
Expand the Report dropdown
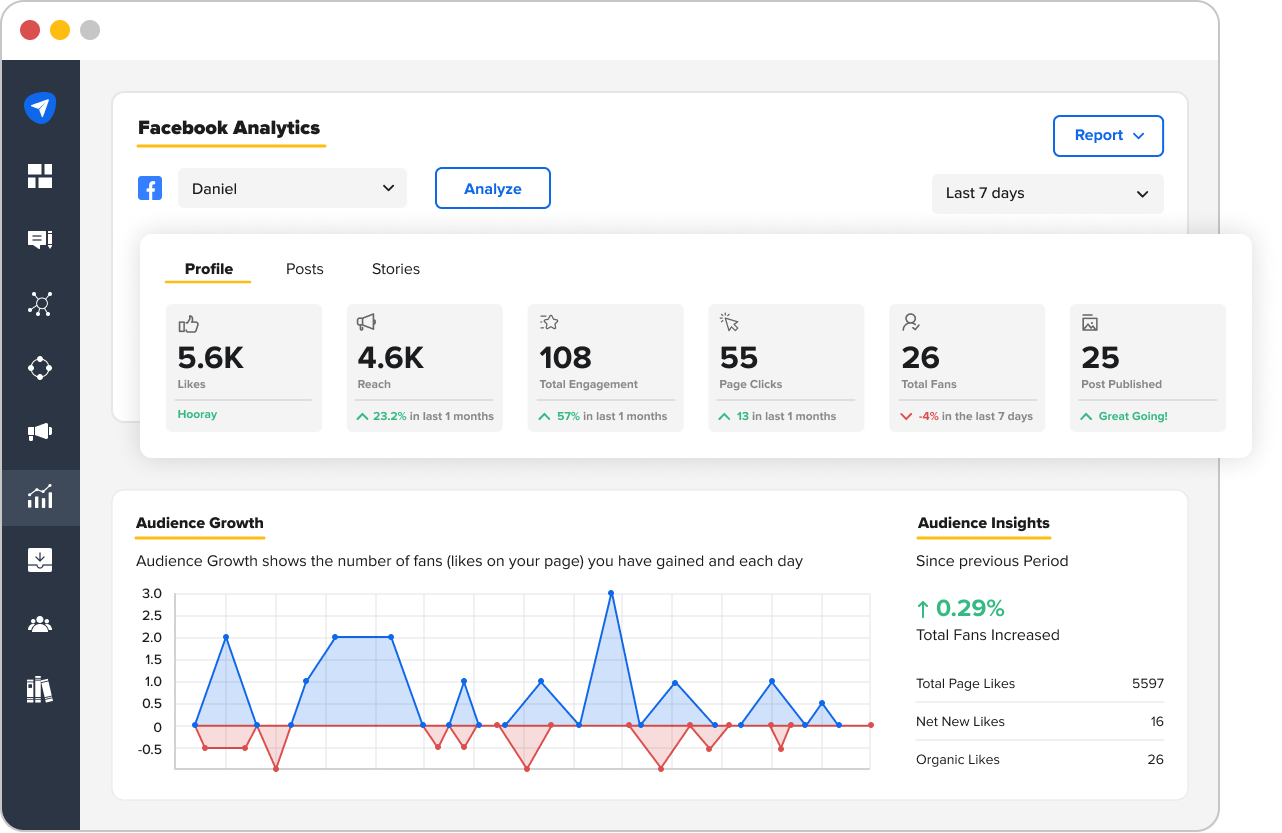(x=1108, y=136)
